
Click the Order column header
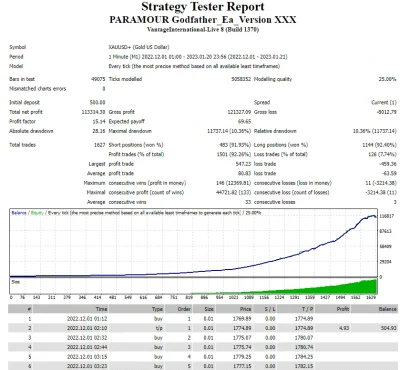tap(184, 309)
